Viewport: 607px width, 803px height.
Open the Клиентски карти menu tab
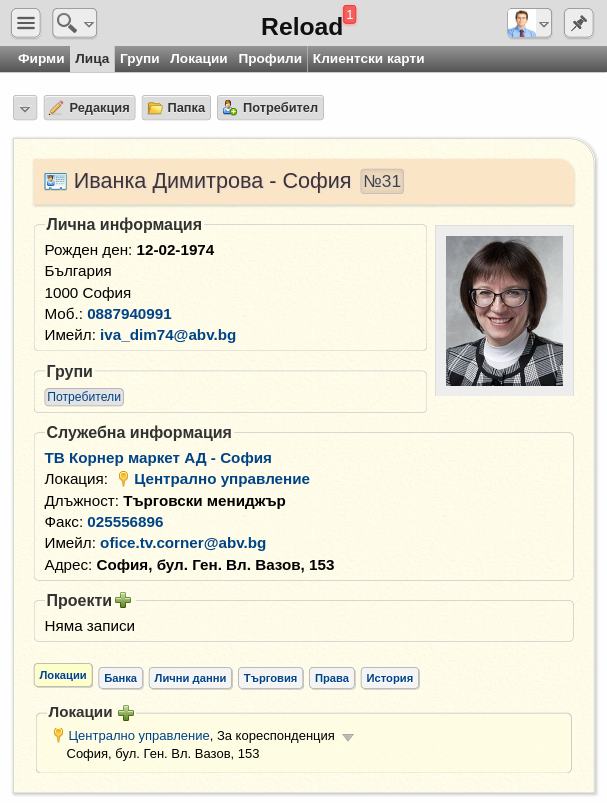368,59
